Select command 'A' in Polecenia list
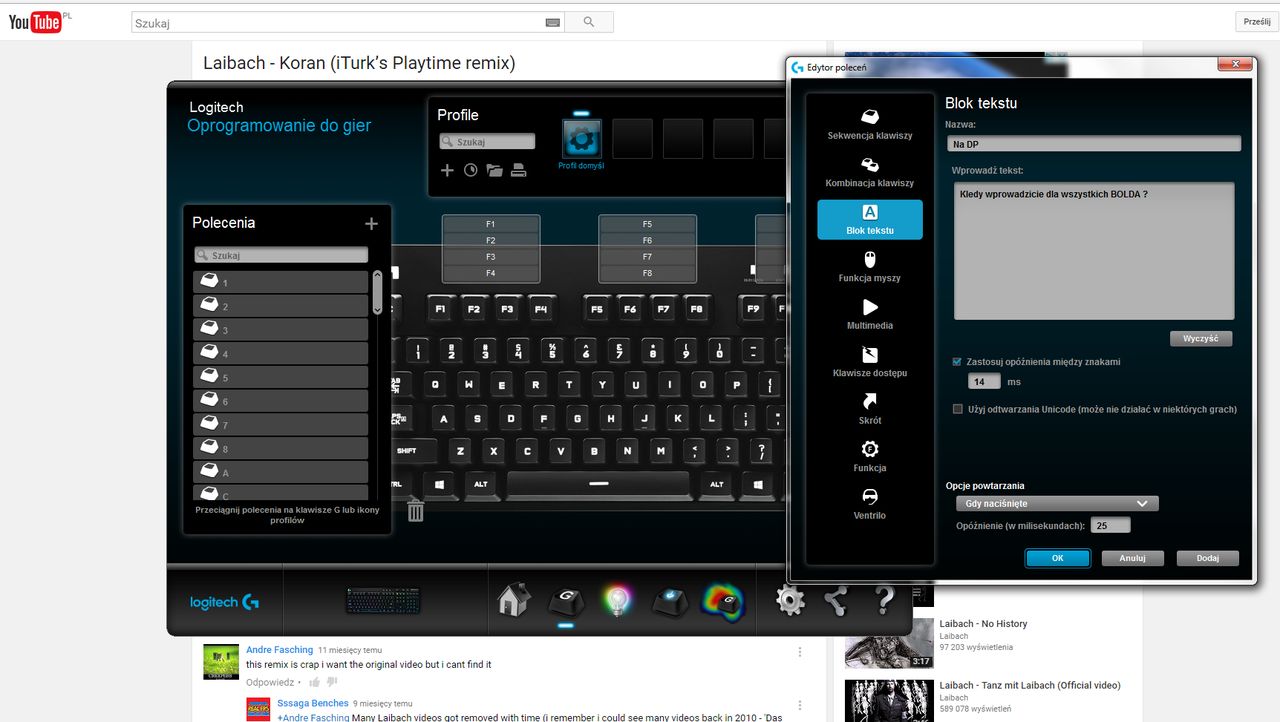 tap(281, 472)
